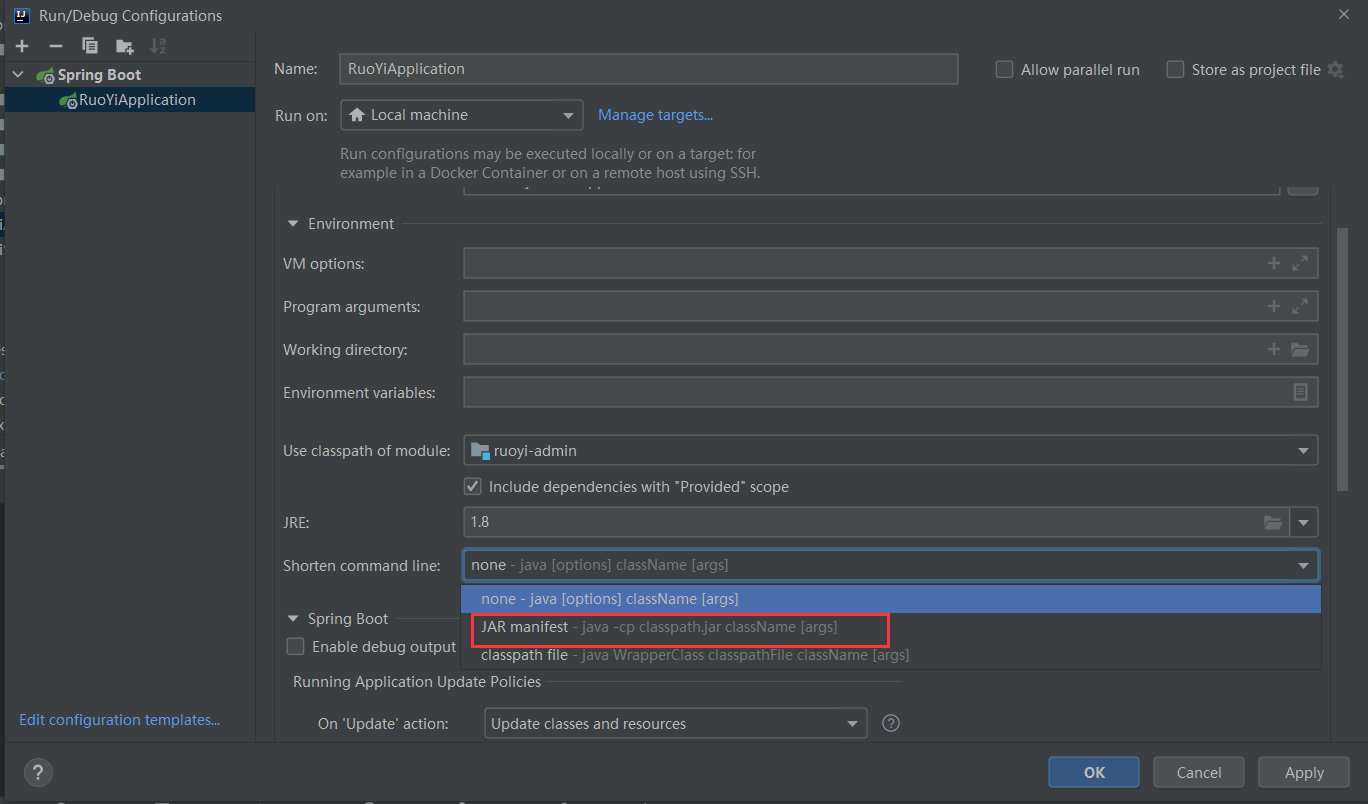Expand the VM options field editor
This screenshot has height=804, width=1368.
click(x=1299, y=264)
